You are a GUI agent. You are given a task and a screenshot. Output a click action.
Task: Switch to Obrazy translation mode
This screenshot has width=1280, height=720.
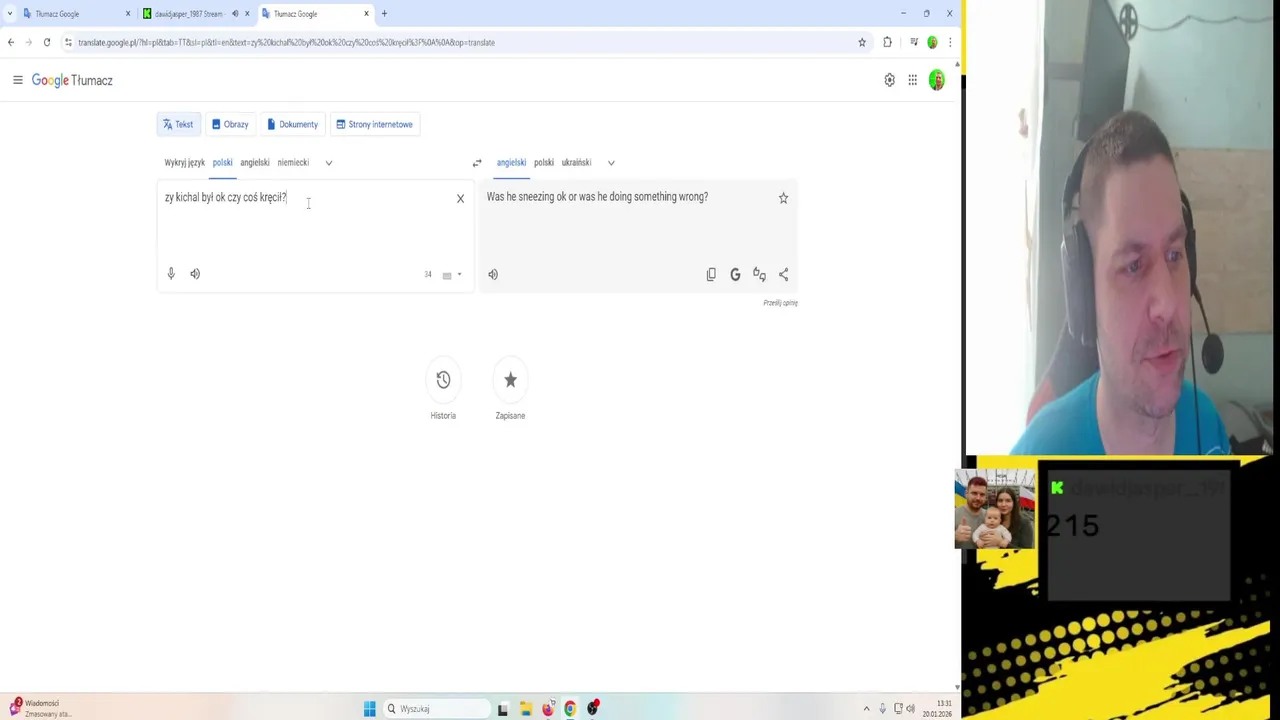coord(230,124)
